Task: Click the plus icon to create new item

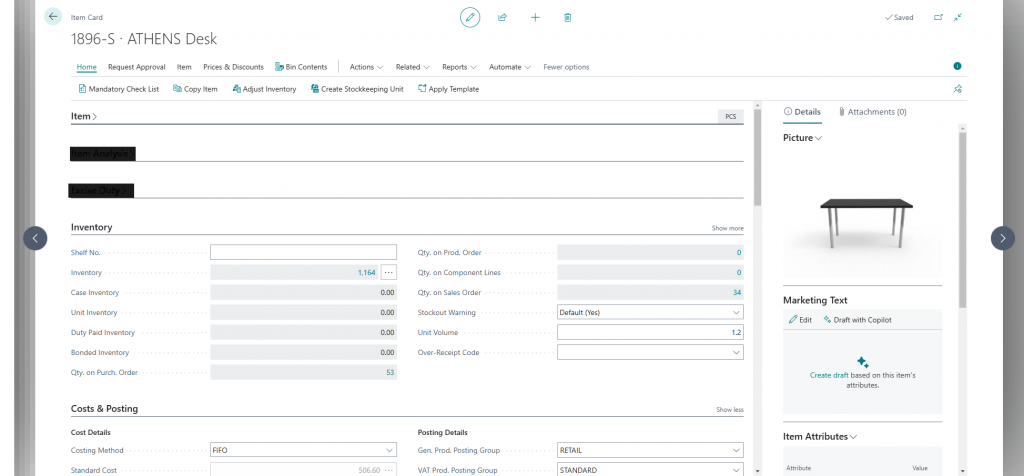Action: pos(535,17)
